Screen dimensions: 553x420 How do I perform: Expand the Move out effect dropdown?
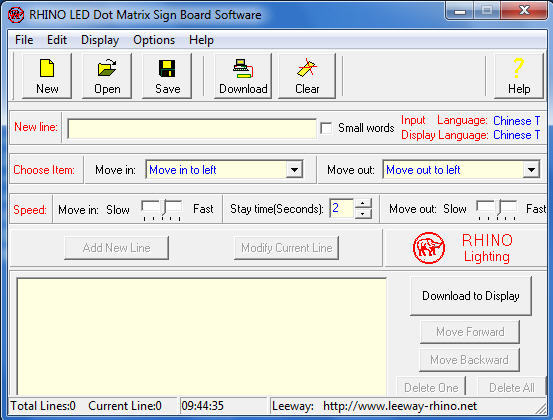pyautogui.click(x=531, y=170)
